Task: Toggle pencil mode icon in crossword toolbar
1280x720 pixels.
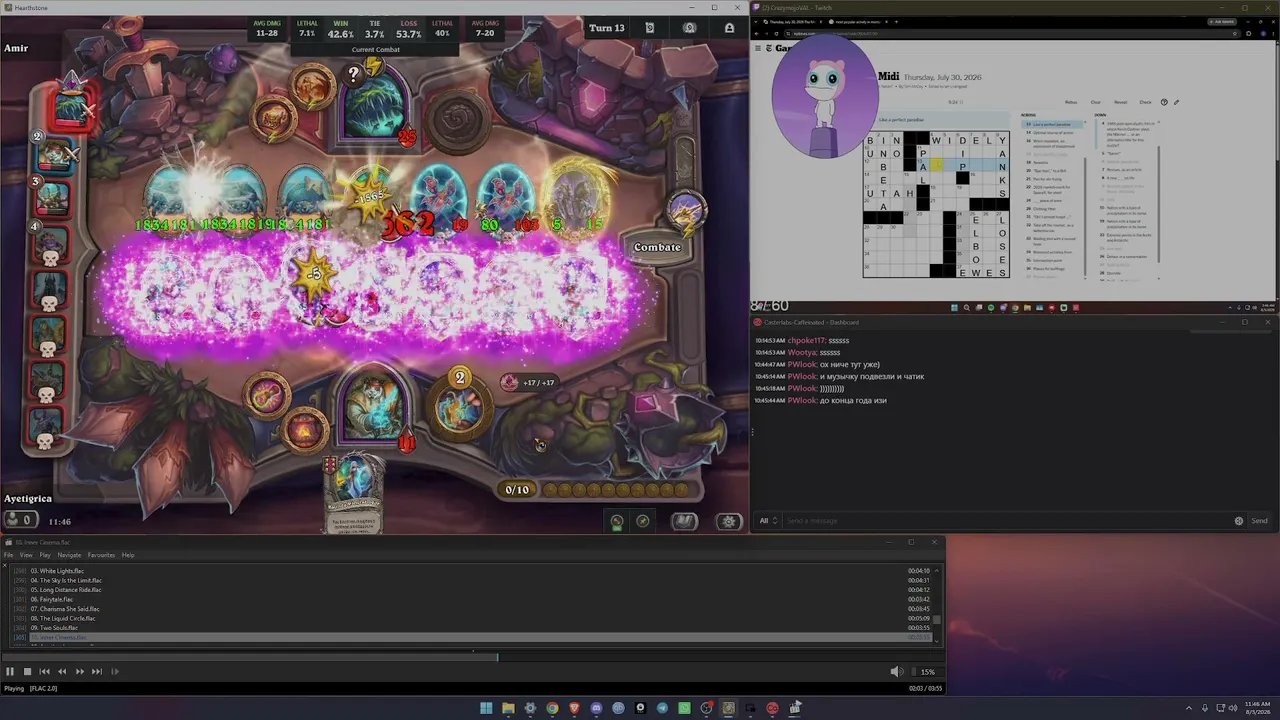Action: tap(1177, 102)
